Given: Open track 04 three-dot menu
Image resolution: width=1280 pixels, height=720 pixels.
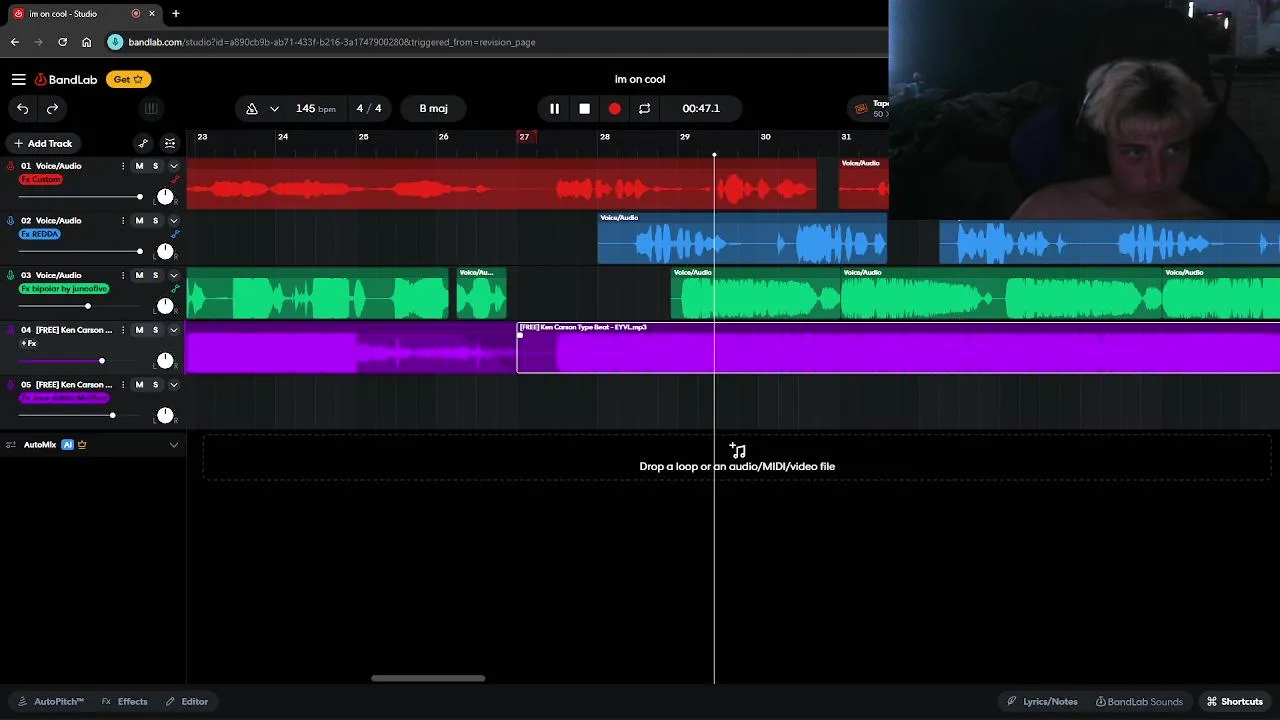Looking at the screenshot, I should [123, 330].
